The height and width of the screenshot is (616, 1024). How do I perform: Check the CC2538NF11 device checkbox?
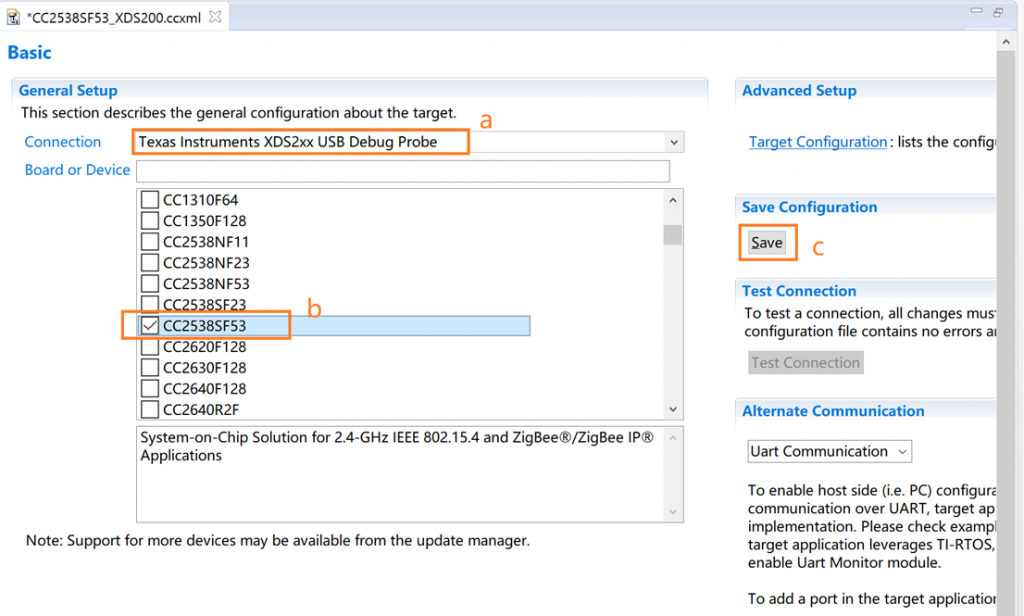(150, 241)
